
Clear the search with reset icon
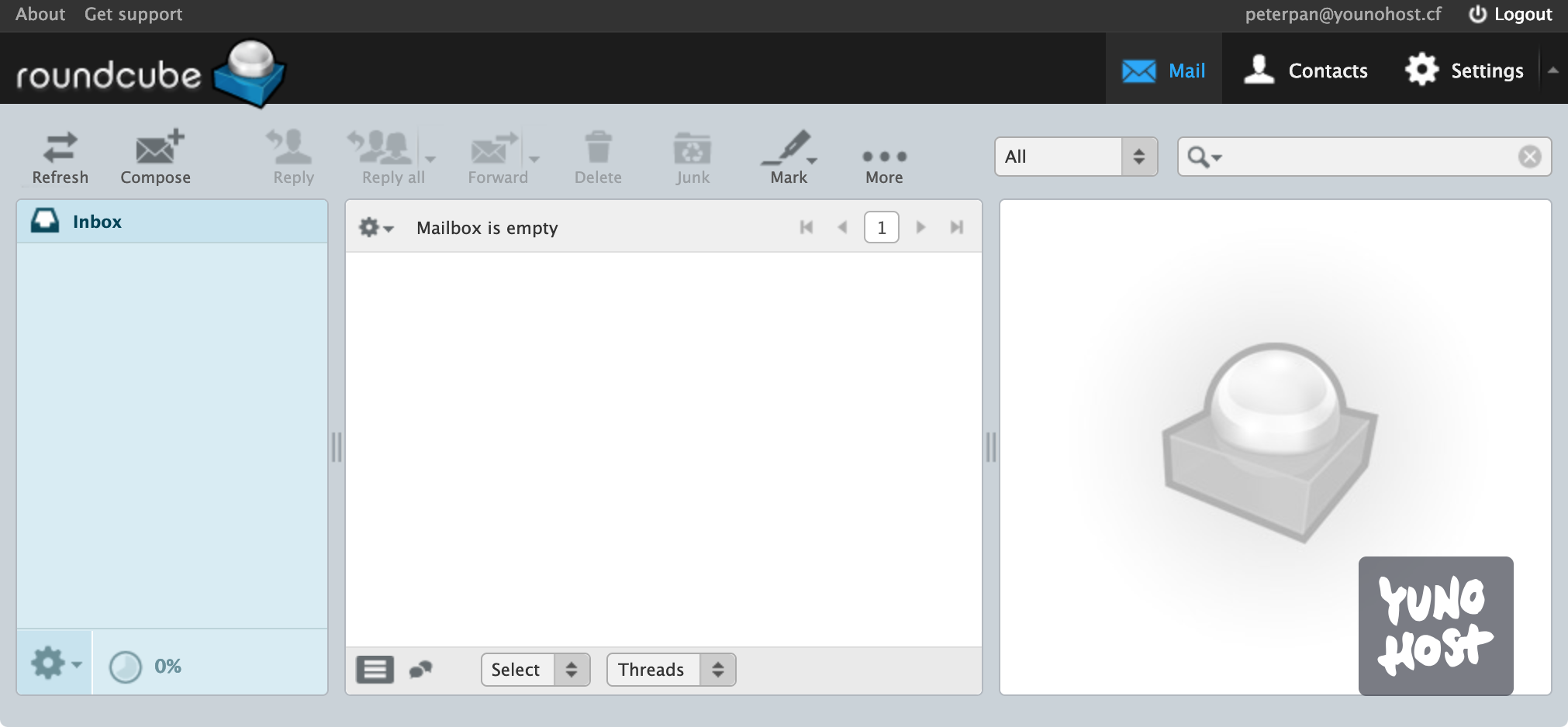tap(1529, 157)
